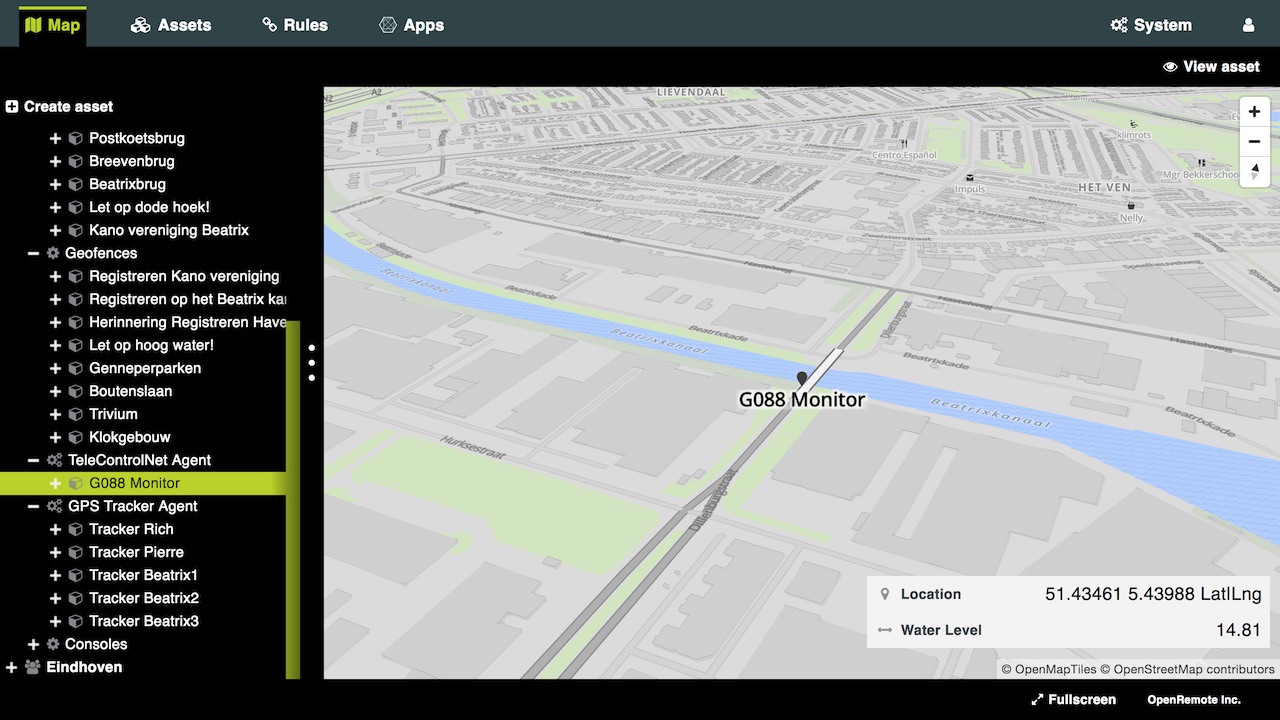
Task: Click the Tracker Beatrix3 cube icon
Action: pos(75,621)
